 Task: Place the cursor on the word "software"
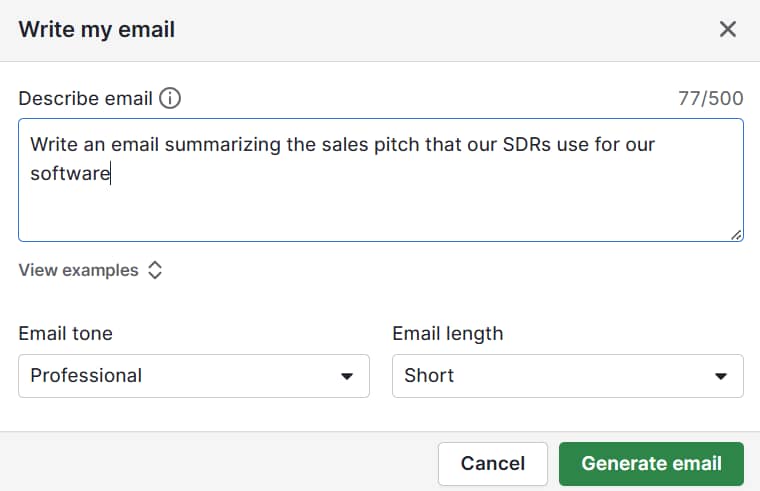[69, 174]
